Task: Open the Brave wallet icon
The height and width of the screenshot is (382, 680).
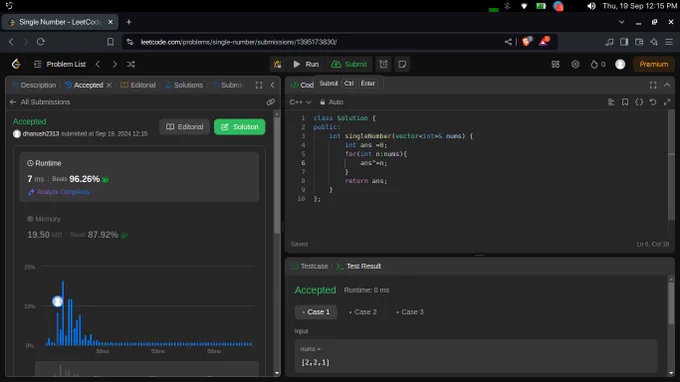Action: tap(639, 42)
